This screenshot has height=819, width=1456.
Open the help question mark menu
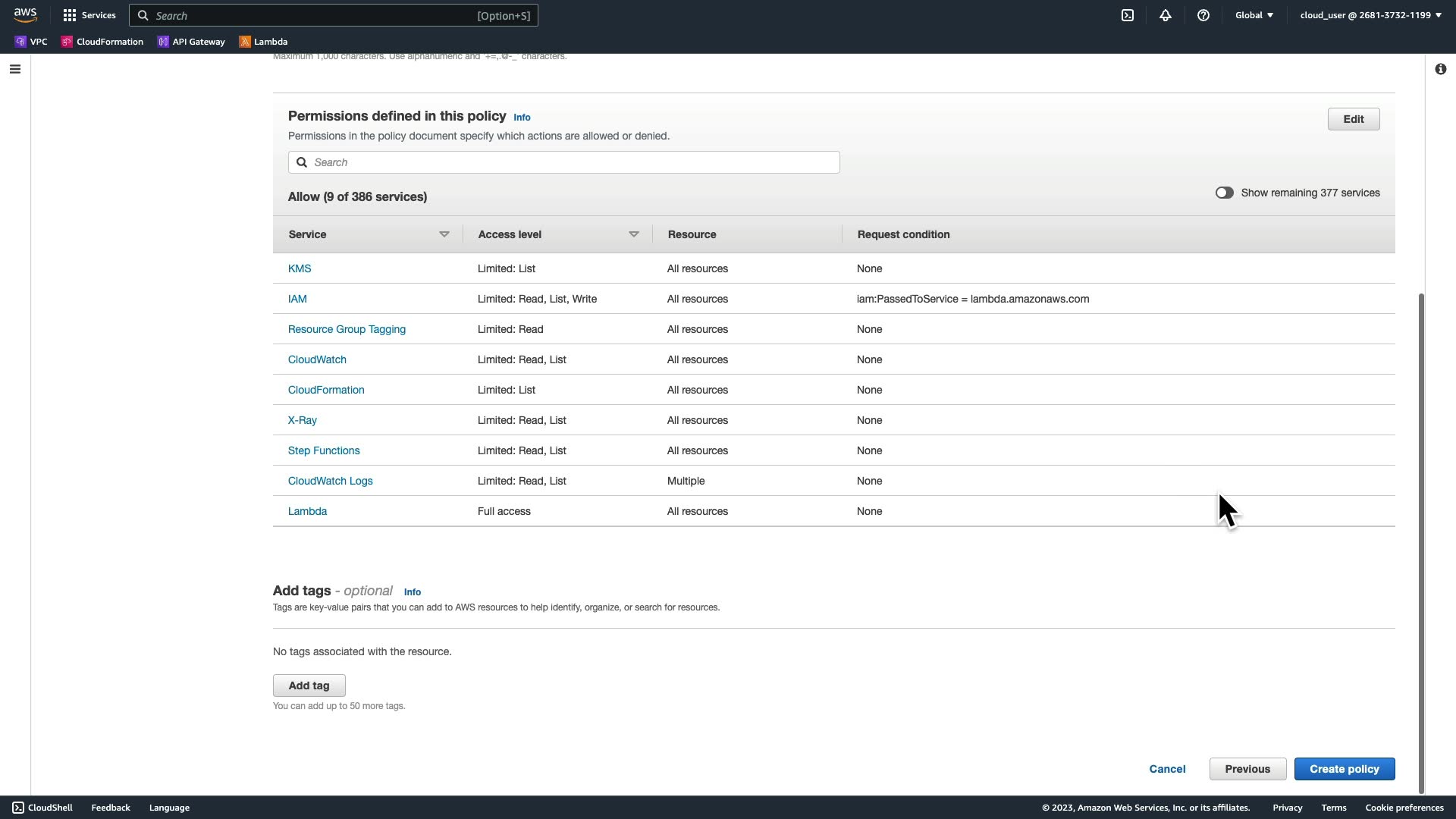point(1203,15)
